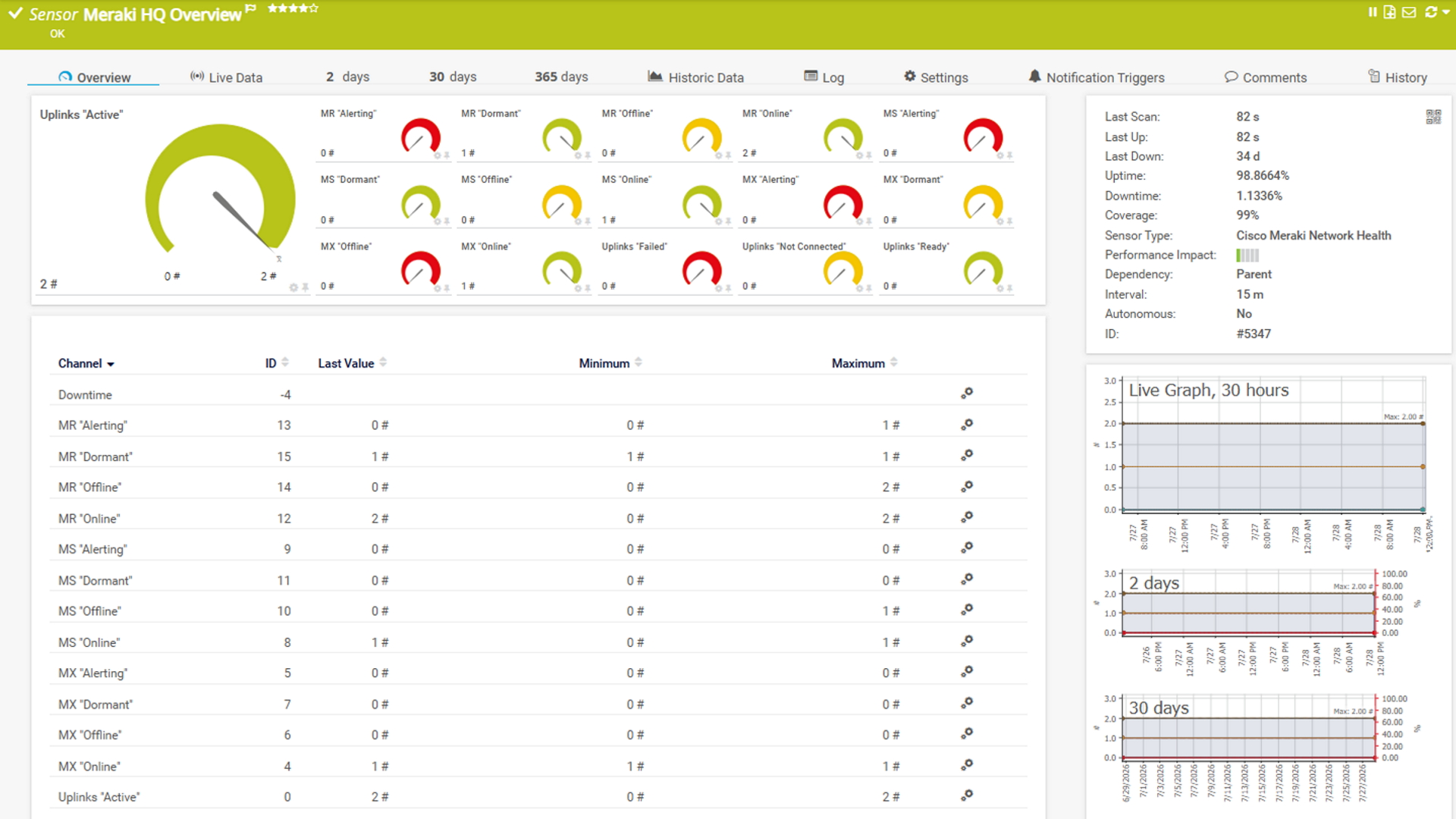Click the Cisco Meraki Network Health sensor type

pyautogui.click(x=1313, y=236)
